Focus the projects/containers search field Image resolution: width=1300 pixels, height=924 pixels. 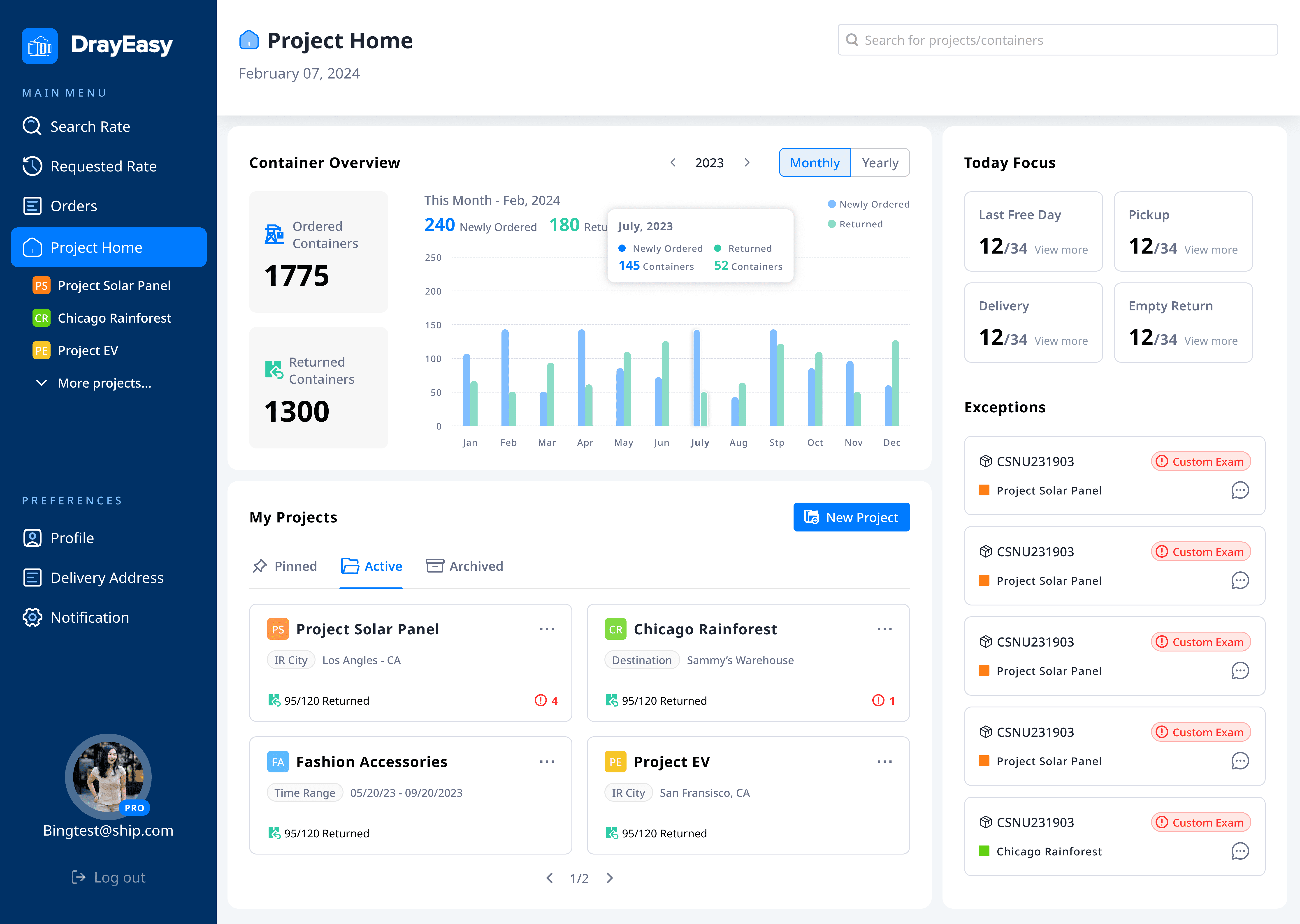coord(1058,40)
